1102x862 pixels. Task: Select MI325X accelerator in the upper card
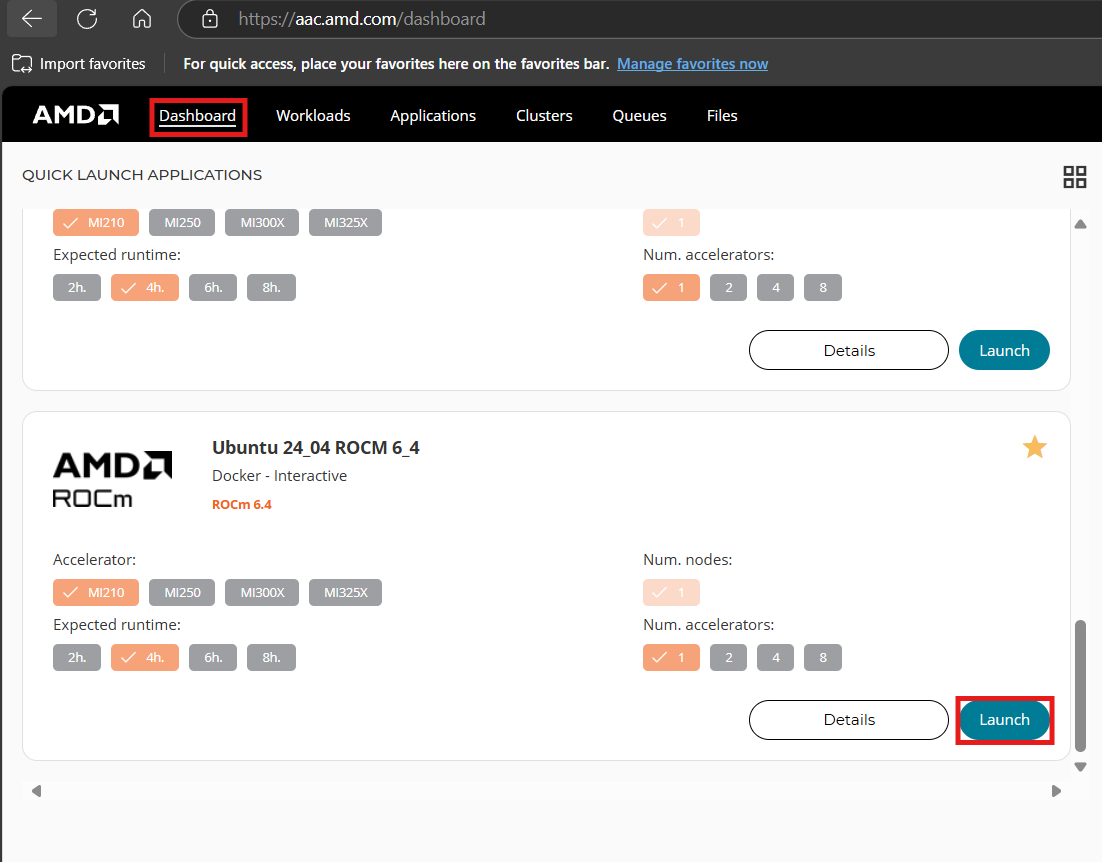[x=345, y=223]
